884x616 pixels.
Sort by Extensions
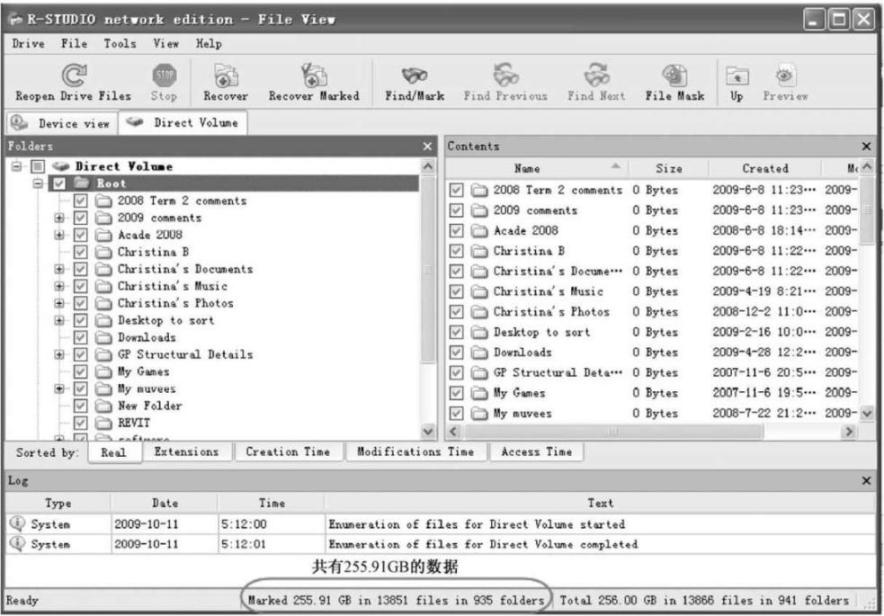pos(186,452)
